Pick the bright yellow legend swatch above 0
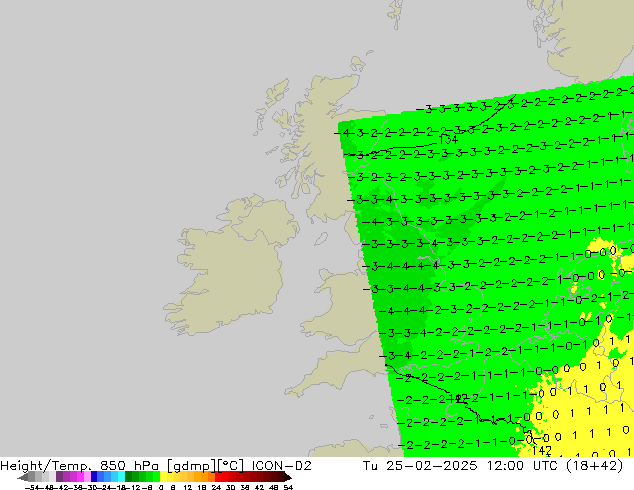634x490 pixels. [164, 476]
